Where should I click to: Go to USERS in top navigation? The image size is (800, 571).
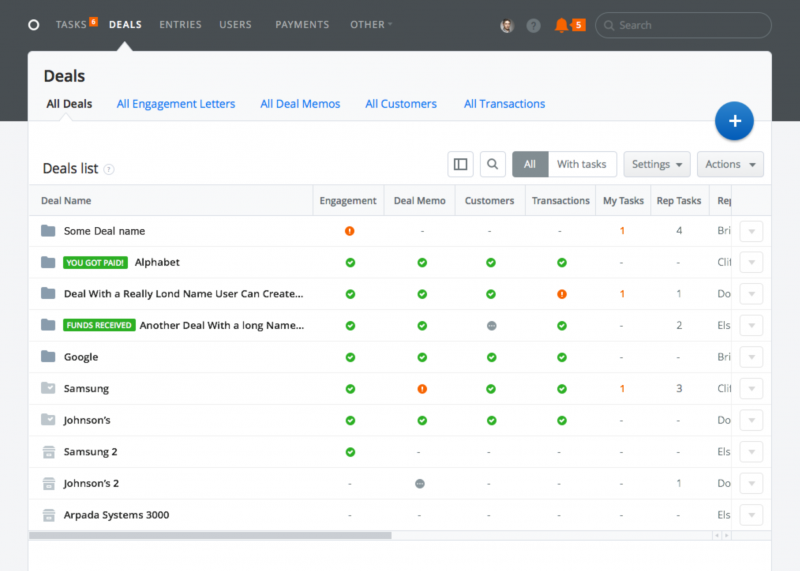pos(235,24)
